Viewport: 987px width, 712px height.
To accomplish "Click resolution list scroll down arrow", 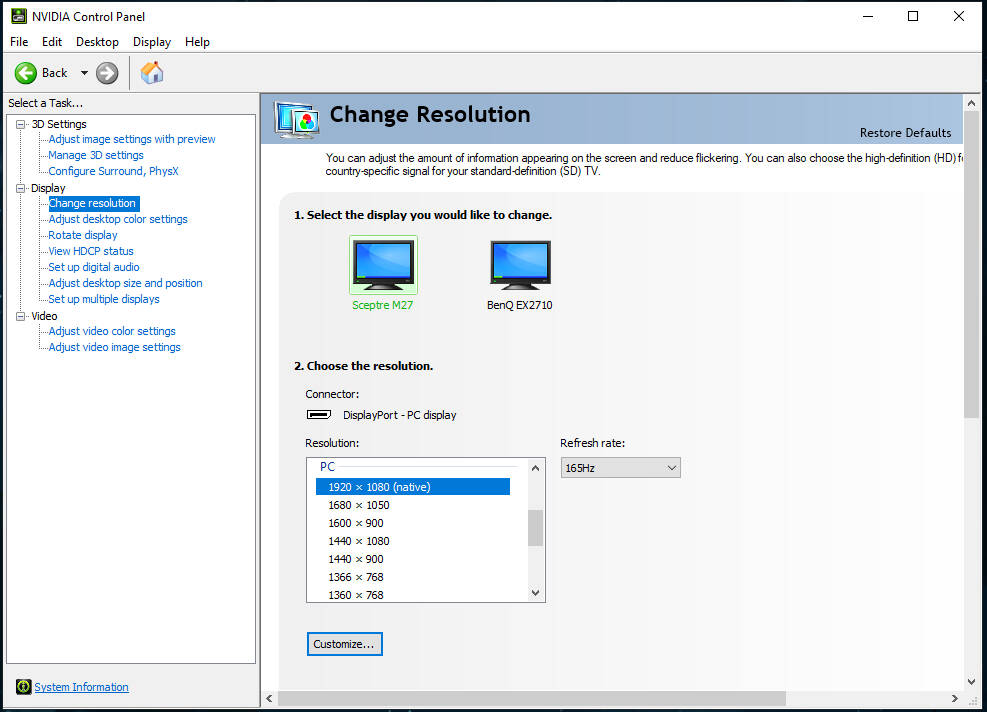I will point(535,592).
